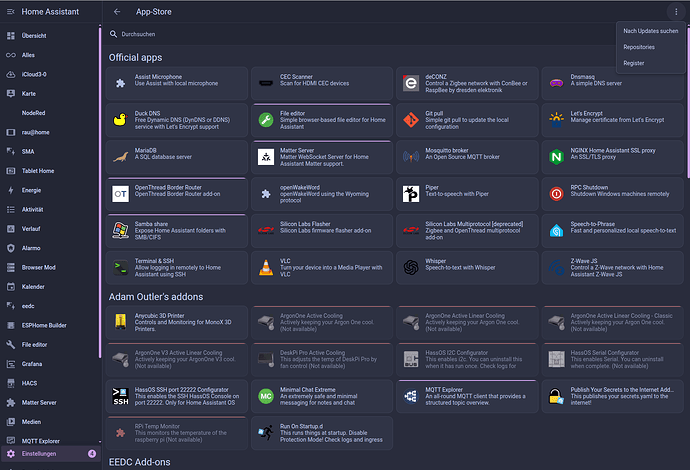Open Repositories from the overflow menu

click(650, 47)
